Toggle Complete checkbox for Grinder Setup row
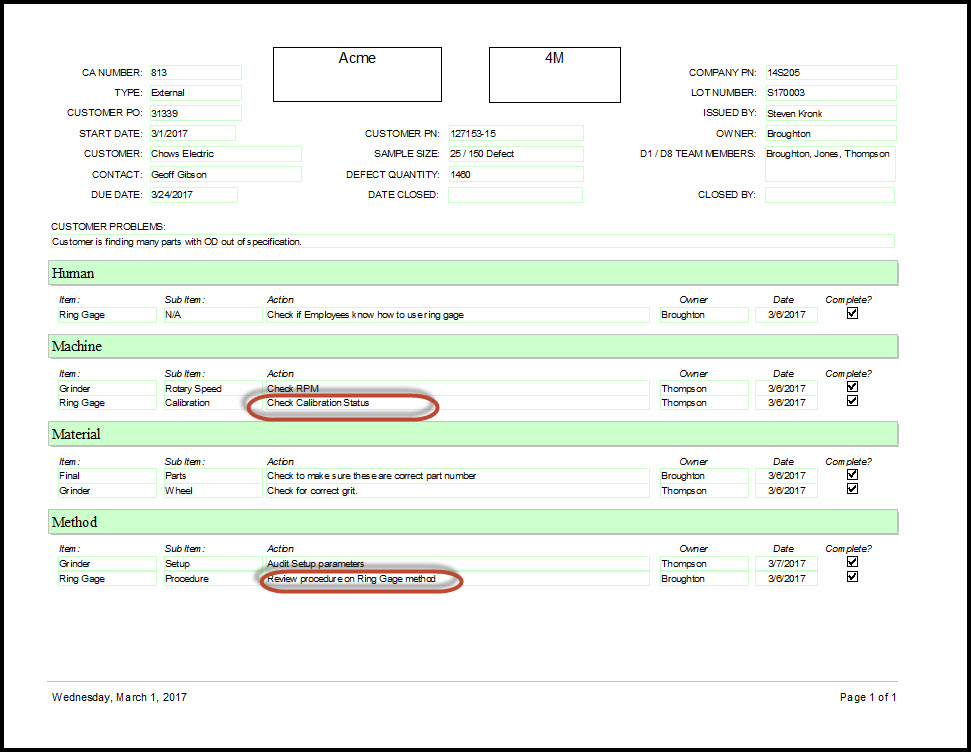 852,562
